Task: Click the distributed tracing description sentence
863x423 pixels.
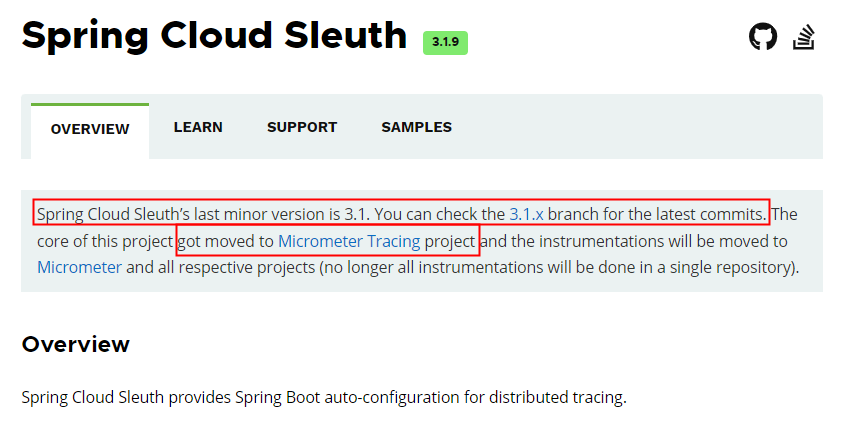Action: coord(324,397)
